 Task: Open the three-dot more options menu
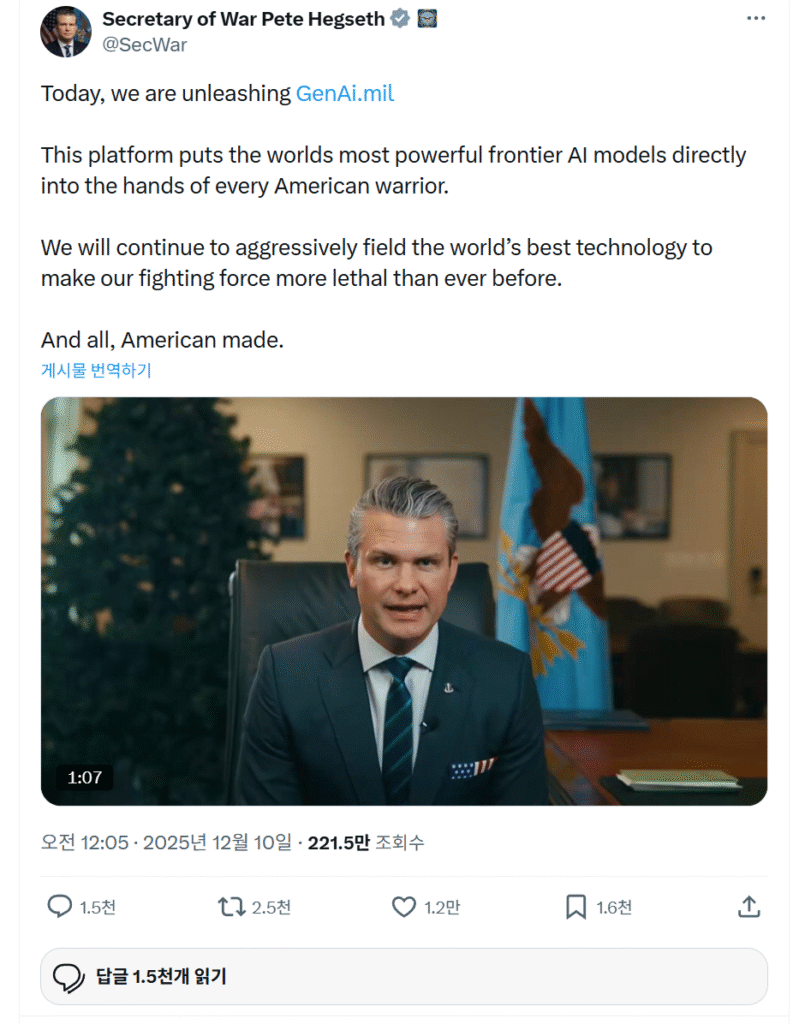(757, 19)
